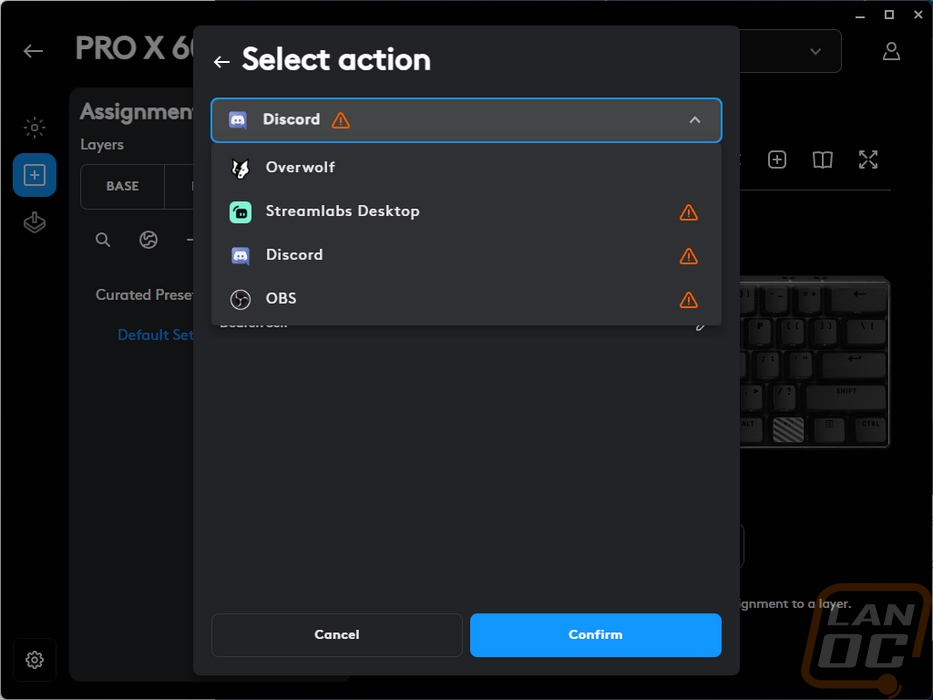Click the "Curated Prese" heading text
933x700 pixels.
click(145, 295)
